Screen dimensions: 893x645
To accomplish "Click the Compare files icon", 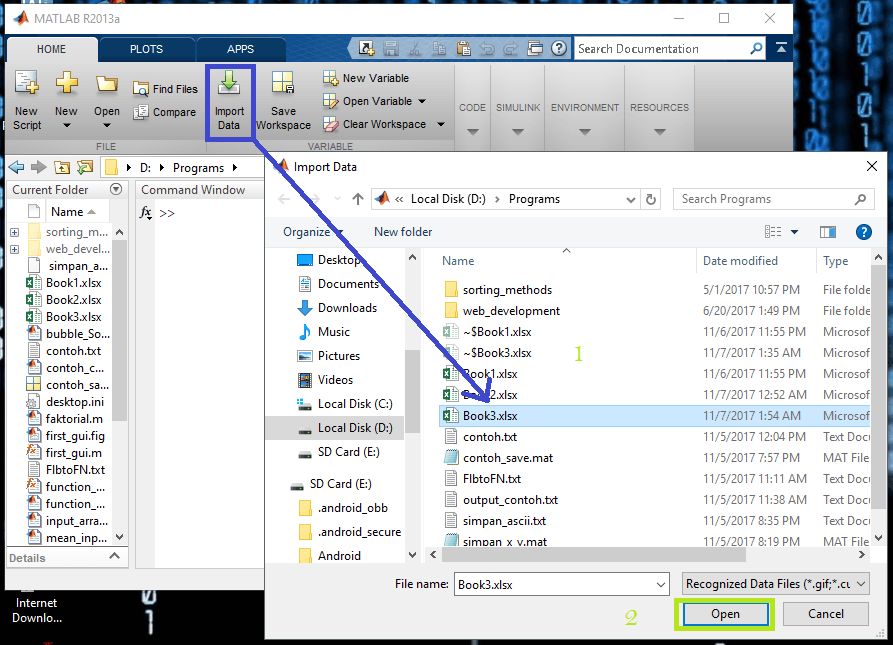I will coord(142,113).
